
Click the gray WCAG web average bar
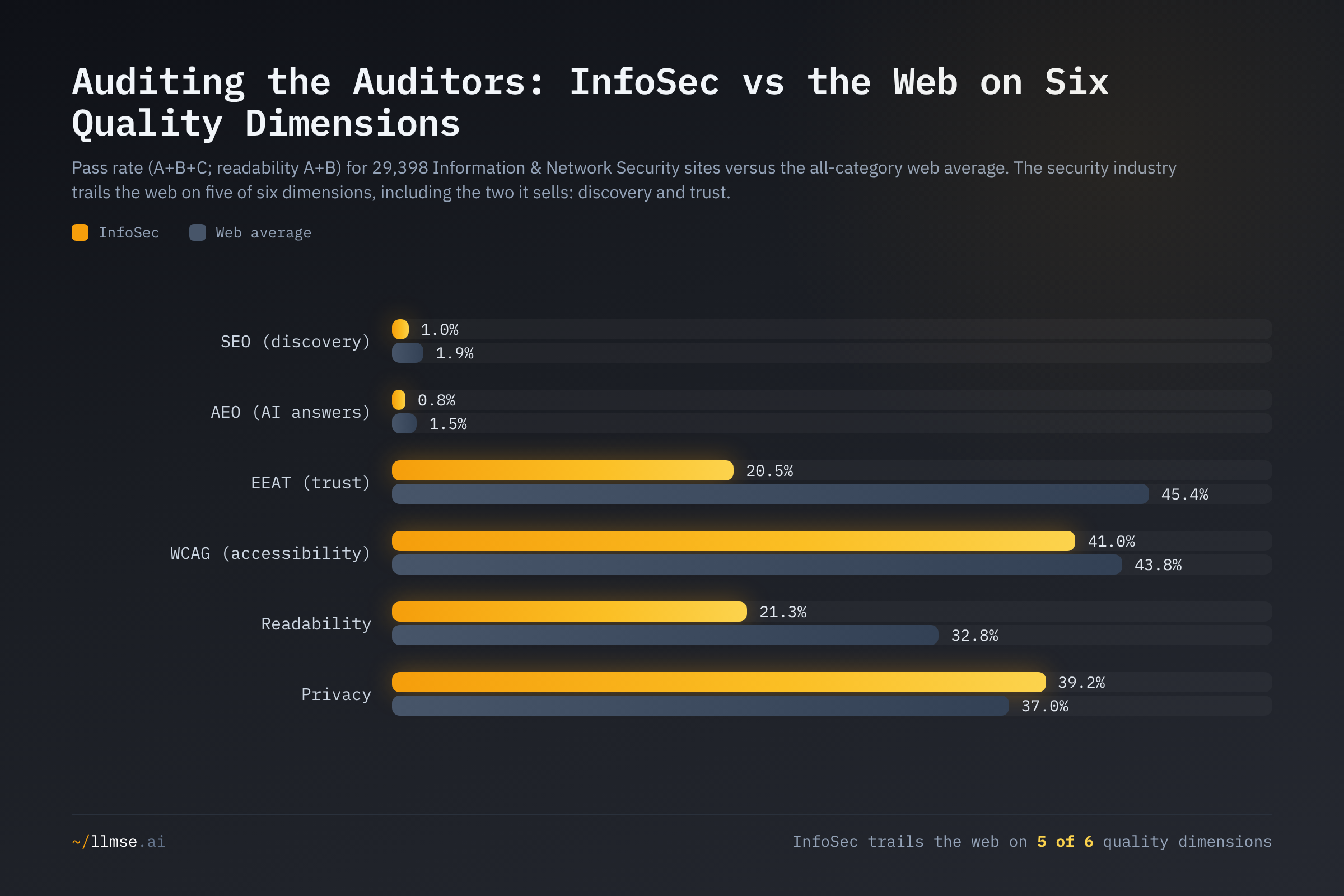(757, 564)
